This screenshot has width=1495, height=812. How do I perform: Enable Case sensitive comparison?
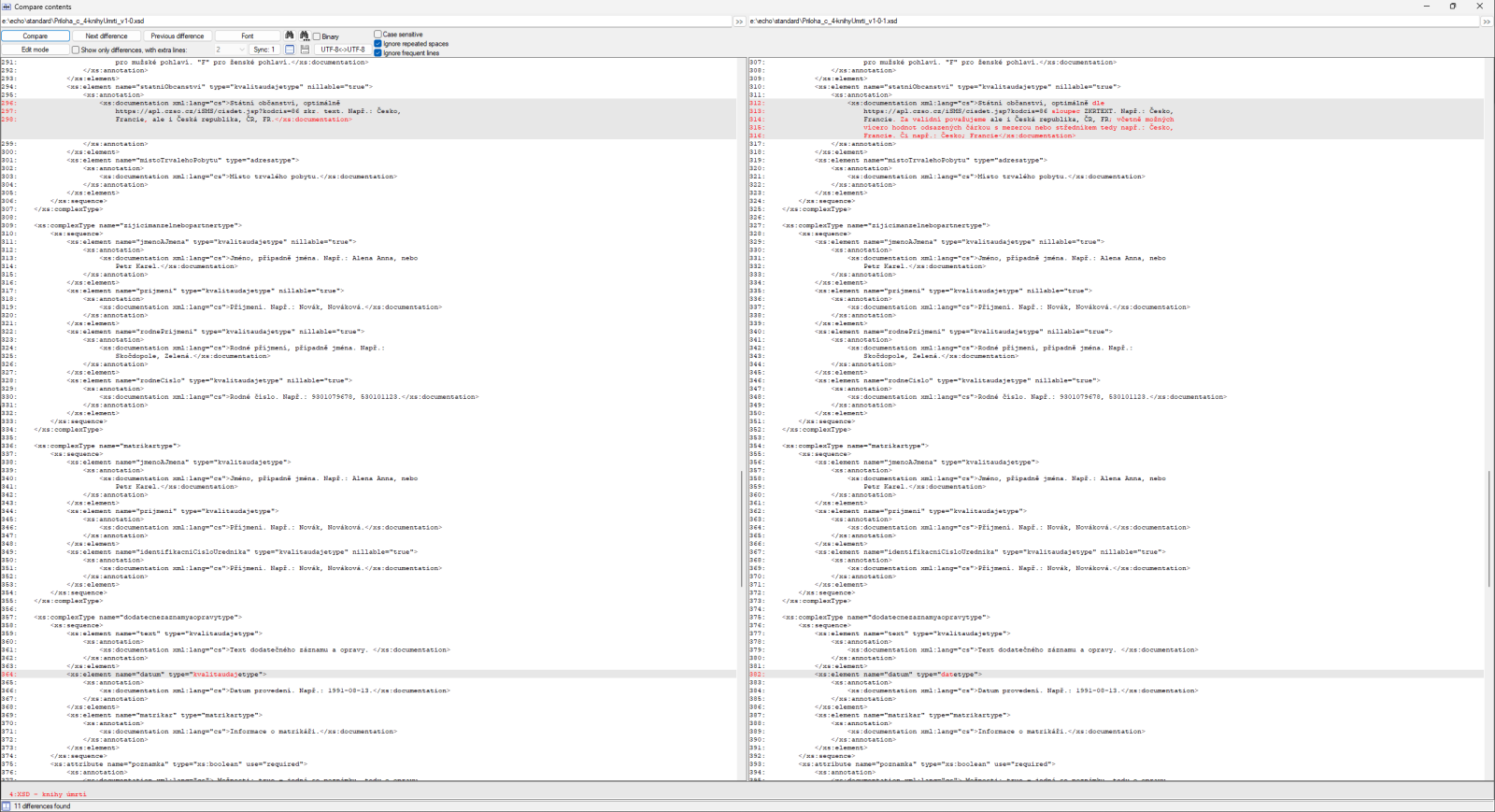[x=399, y=35]
